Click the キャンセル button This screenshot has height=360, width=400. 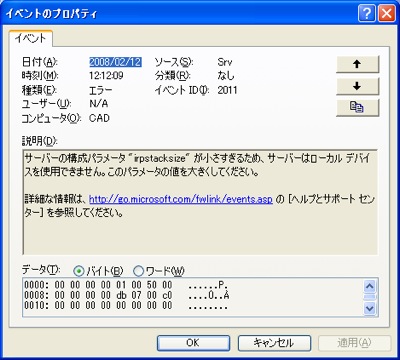pos(274,342)
